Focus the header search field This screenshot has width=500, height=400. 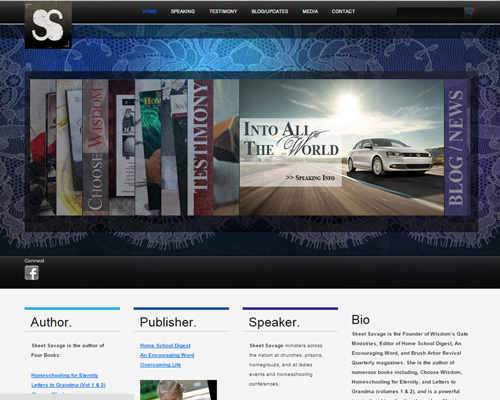point(430,12)
